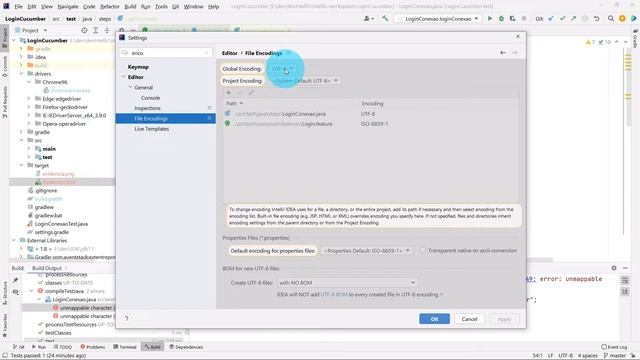The image size is (640, 360).
Task: Navigate back arrow in Settings dialog
Action: [503, 53]
